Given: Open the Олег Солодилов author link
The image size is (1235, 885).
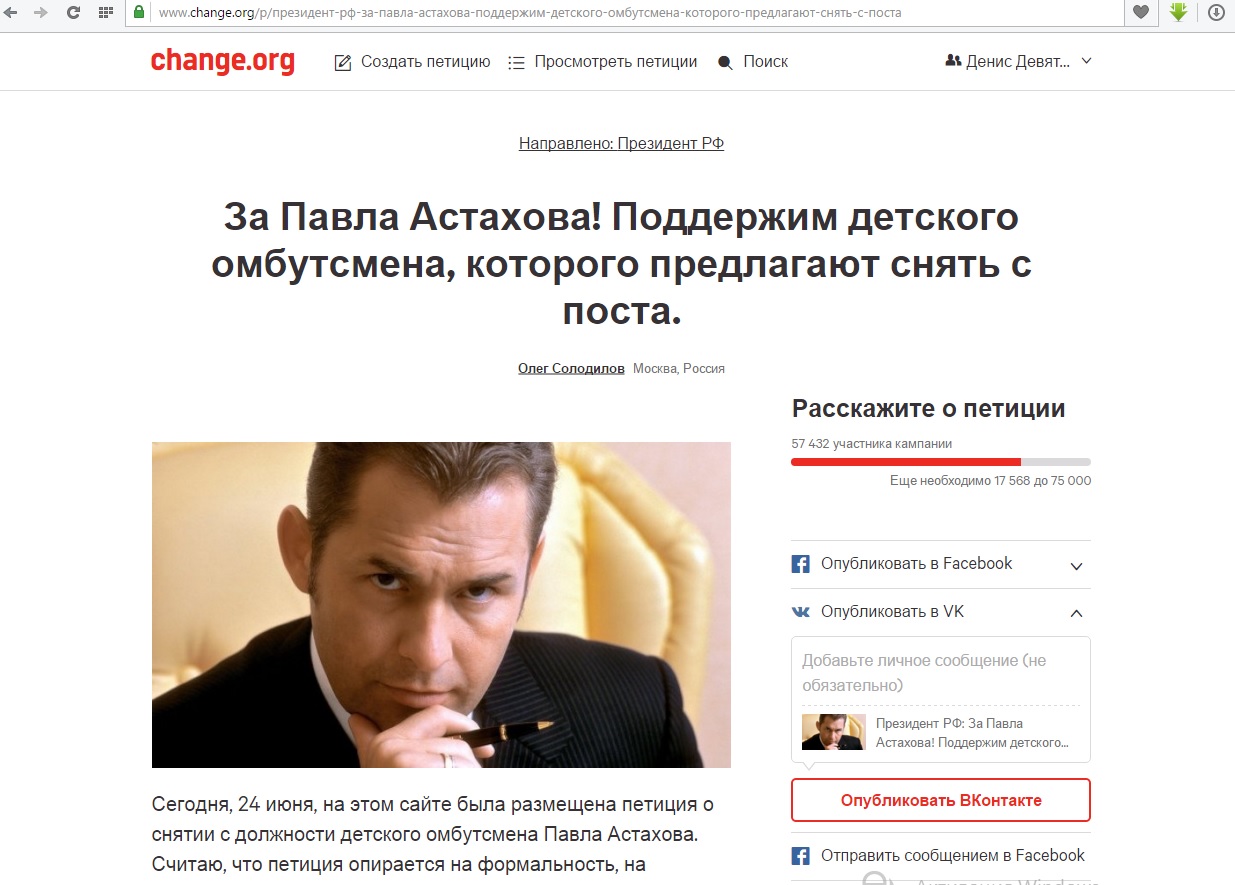Looking at the screenshot, I should (x=571, y=368).
